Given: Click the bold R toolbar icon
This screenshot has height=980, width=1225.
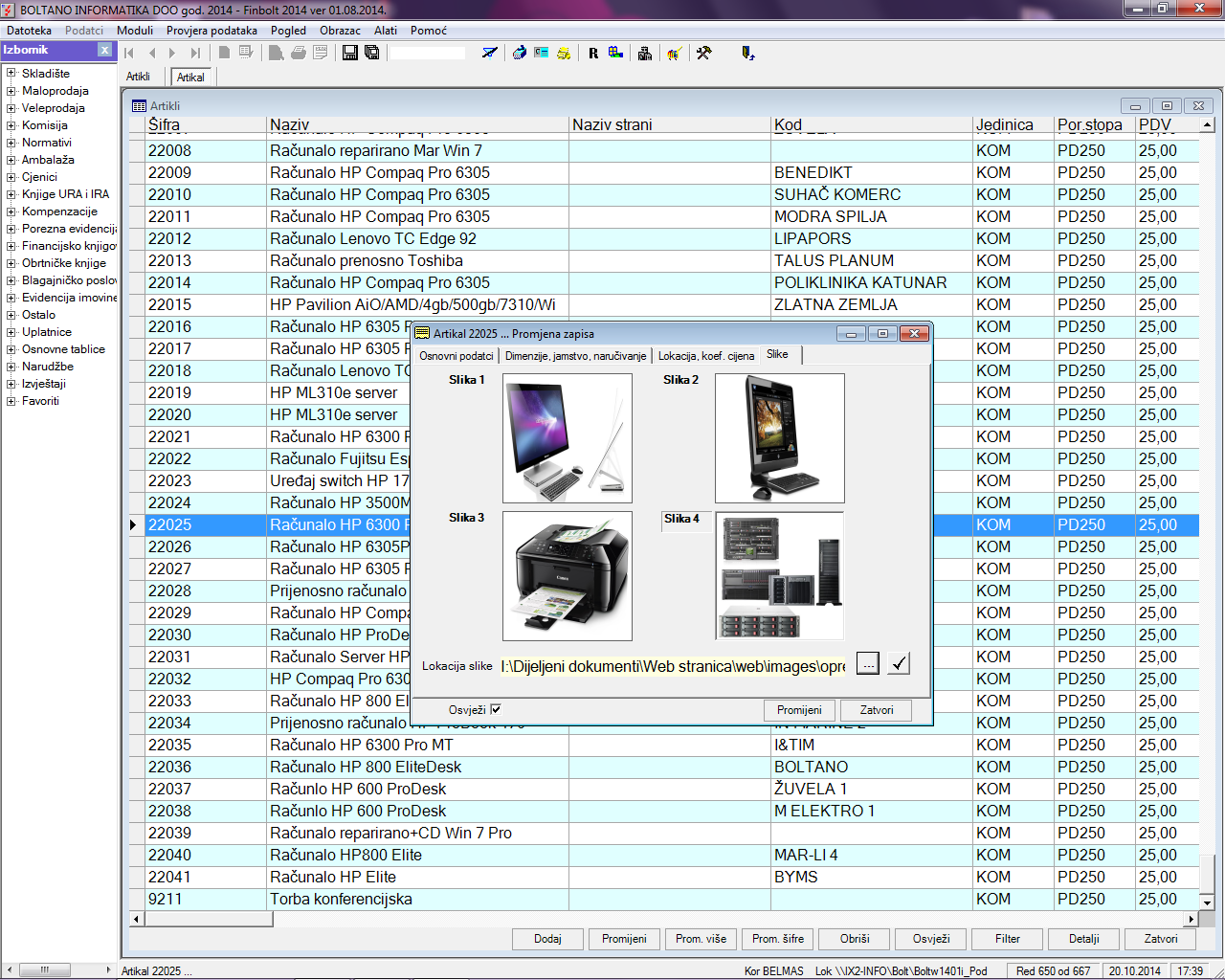Looking at the screenshot, I should pos(593,54).
